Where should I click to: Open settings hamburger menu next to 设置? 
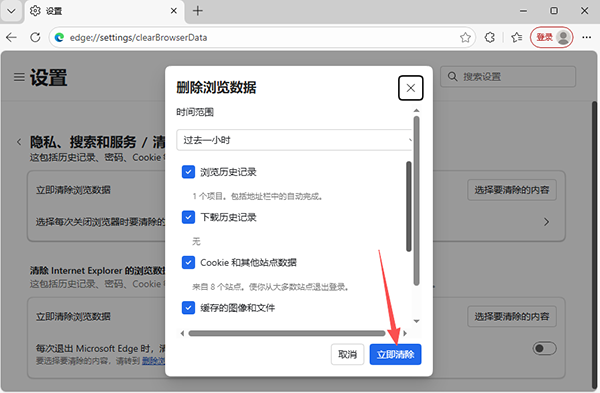tap(19, 77)
